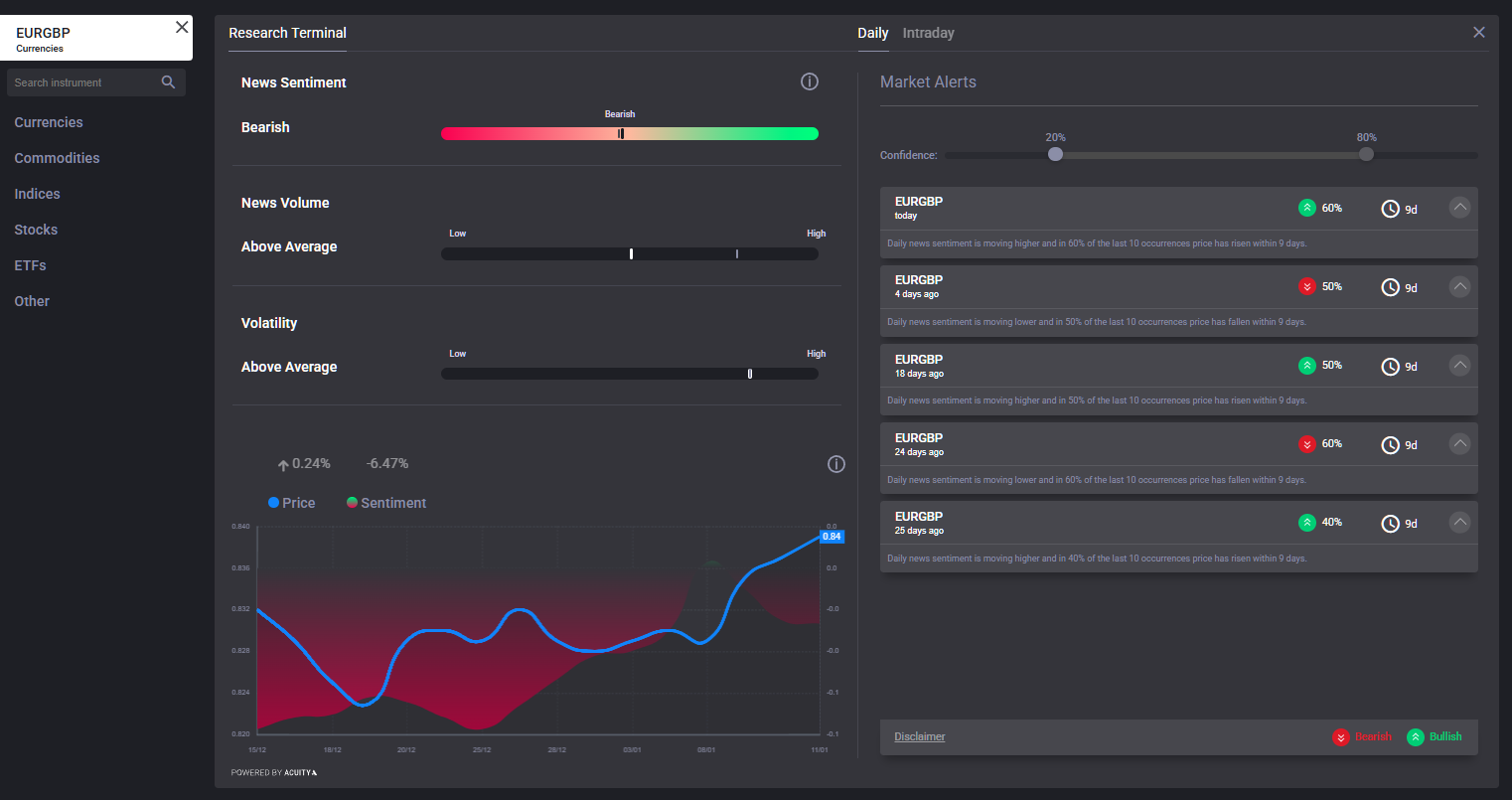The height and width of the screenshot is (800, 1512).
Task: Switch to the Intraday tab
Action: tap(928, 33)
